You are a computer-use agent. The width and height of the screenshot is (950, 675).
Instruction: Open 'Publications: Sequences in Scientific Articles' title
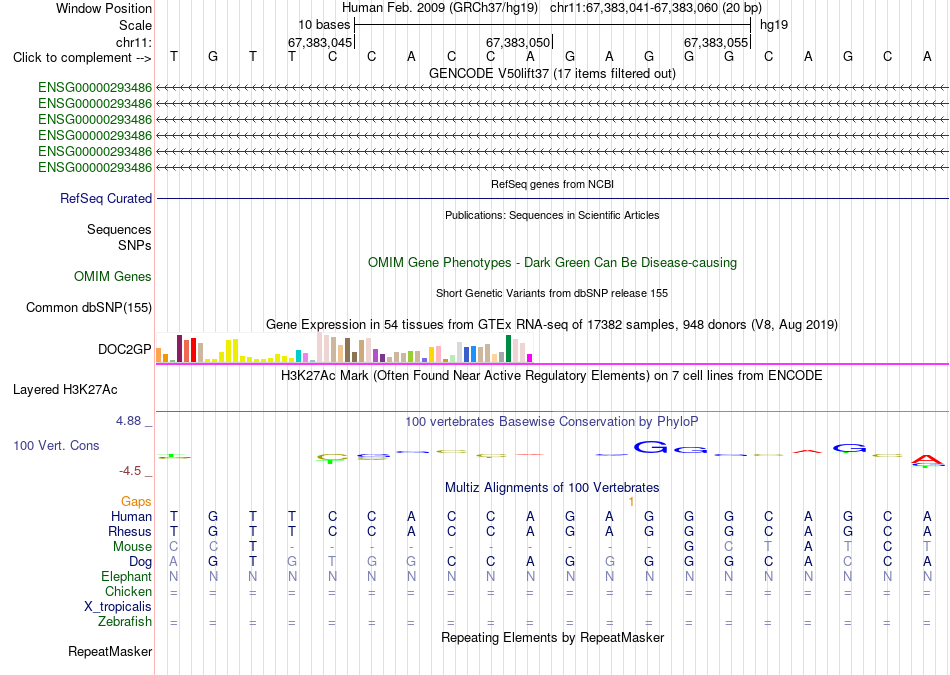click(x=552, y=215)
